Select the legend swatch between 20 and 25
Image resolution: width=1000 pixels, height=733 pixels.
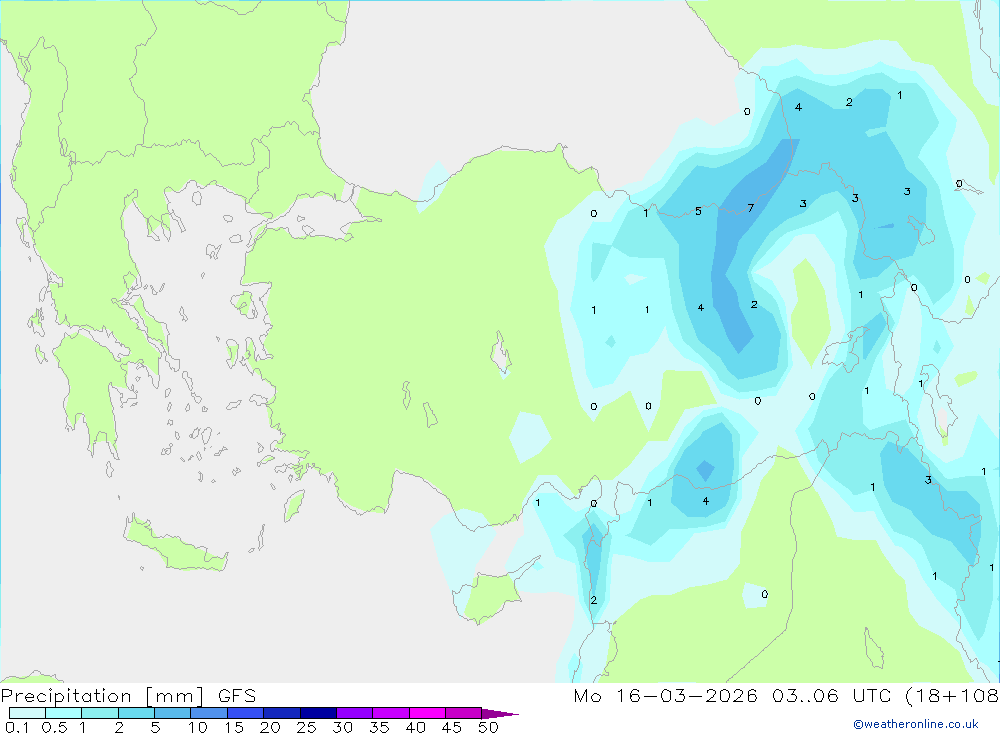click(281, 713)
